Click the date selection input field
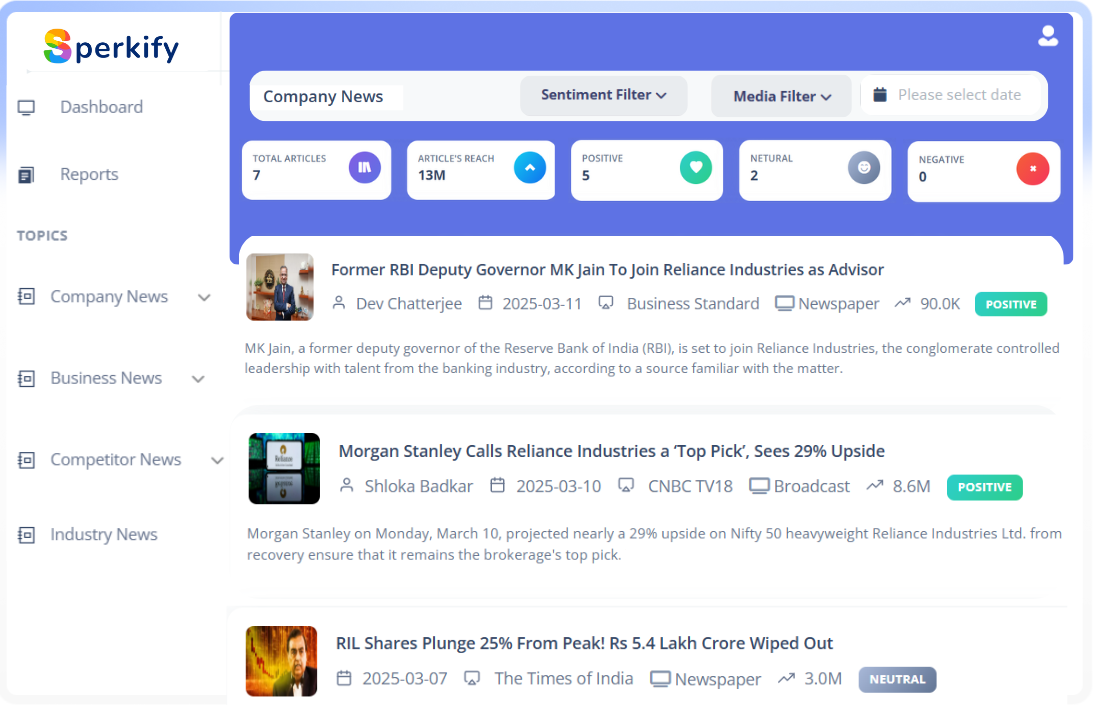This screenshot has height=705, width=1096. 958,95
